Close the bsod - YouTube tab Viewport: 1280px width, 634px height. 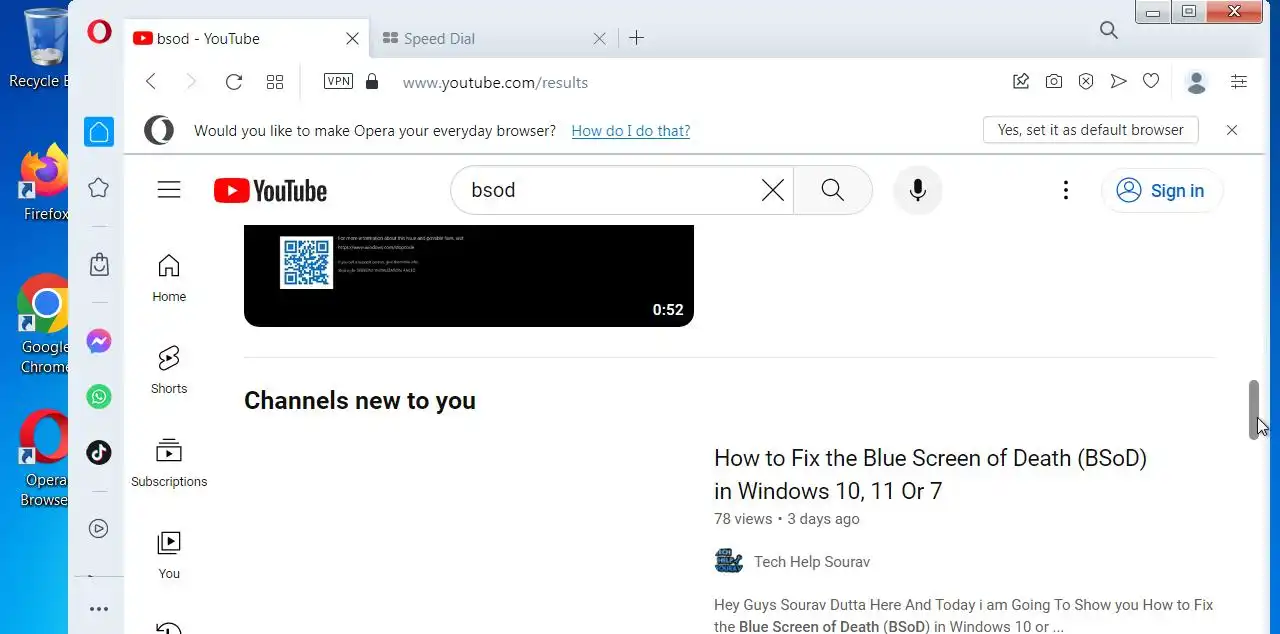(352, 38)
